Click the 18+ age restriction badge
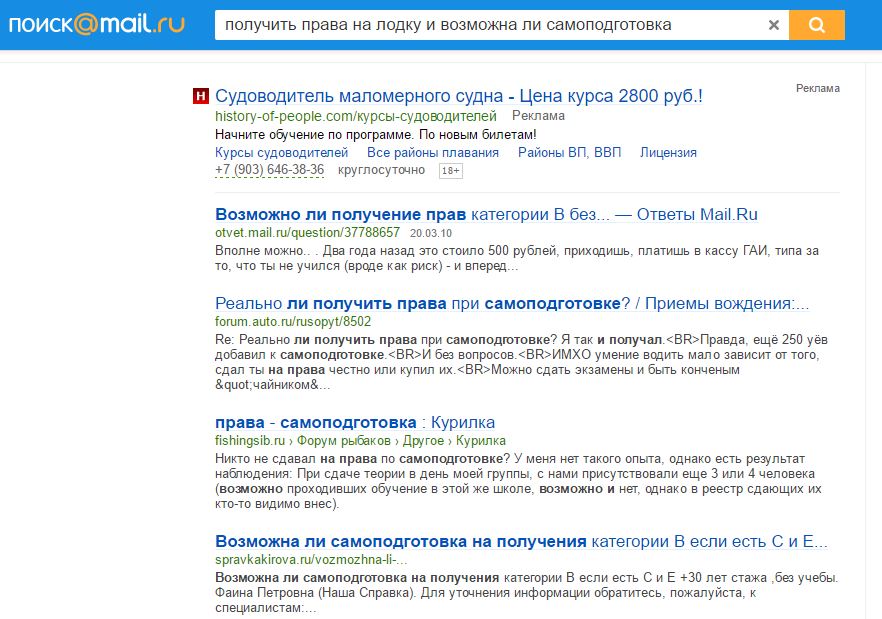Image resolution: width=882 pixels, height=619 pixels. pyautogui.click(x=450, y=171)
